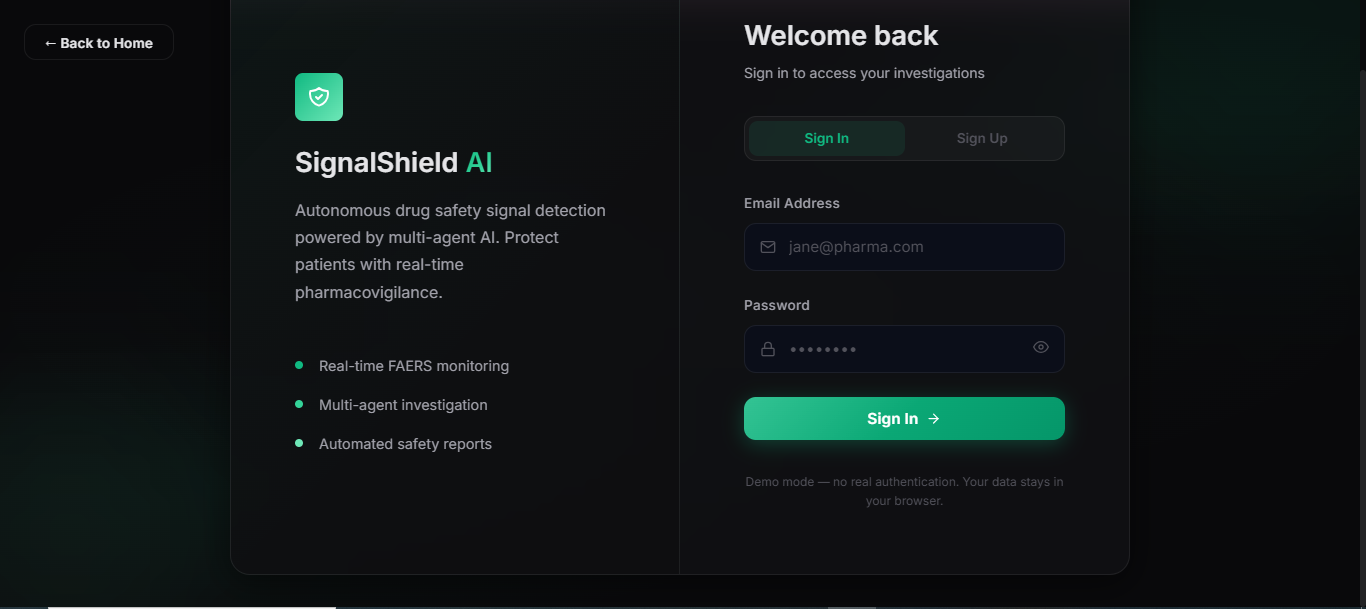Show password using the eye icon
1366x609 pixels.
(1040, 347)
